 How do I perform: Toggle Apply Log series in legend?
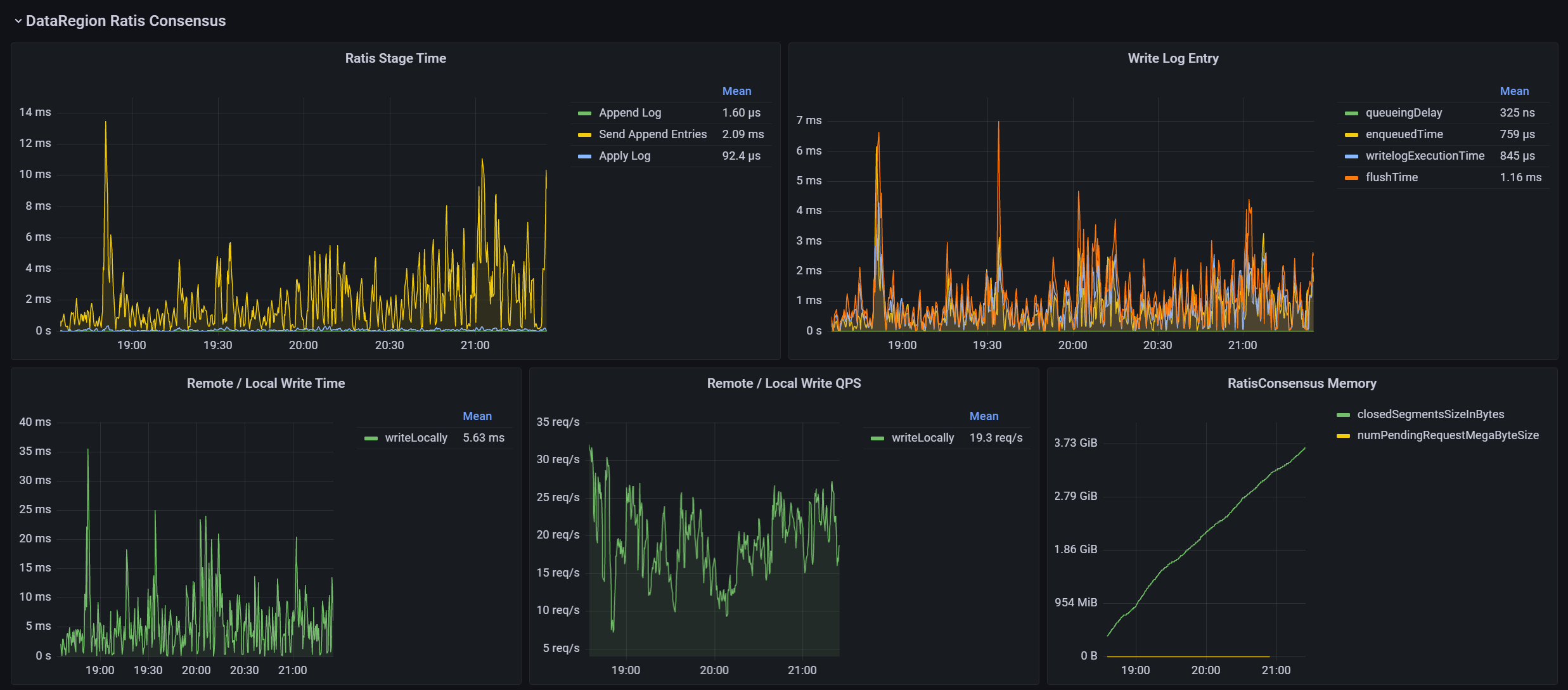click(x=624, y=156)
